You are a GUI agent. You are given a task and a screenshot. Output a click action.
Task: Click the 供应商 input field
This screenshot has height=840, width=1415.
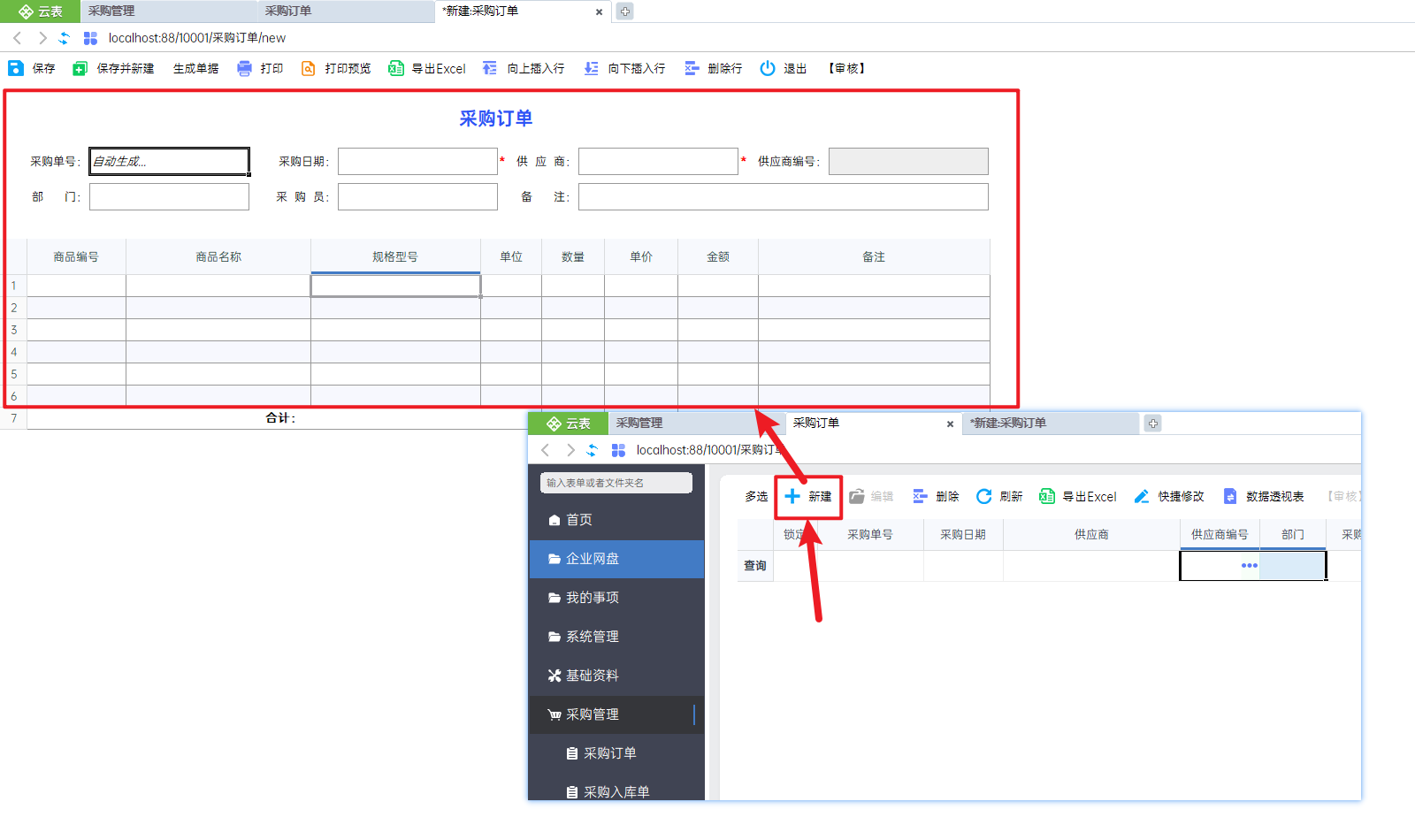click(658, 161)
